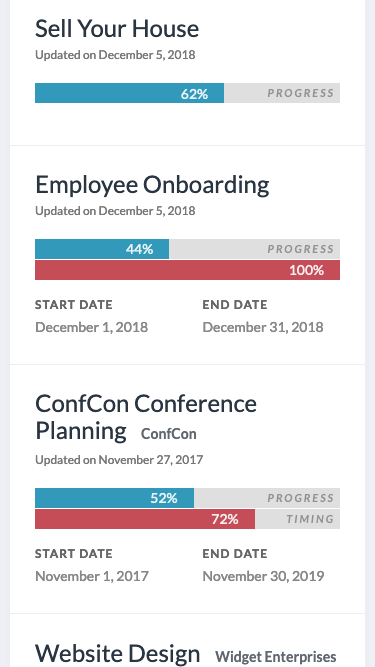The width and height of the screenshot is (375, 667).
Task: Click the red 72% timing bar
Action: [x=188, y=519]
